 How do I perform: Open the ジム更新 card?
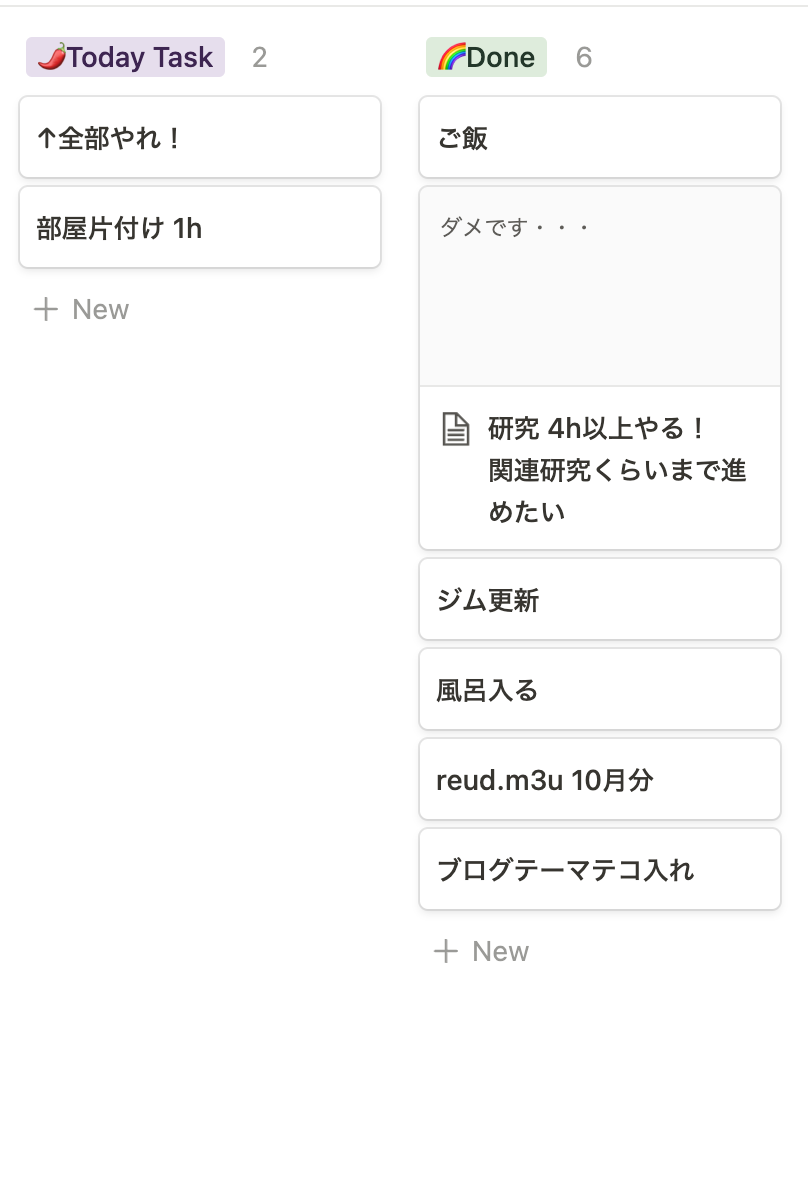[599, 600]
